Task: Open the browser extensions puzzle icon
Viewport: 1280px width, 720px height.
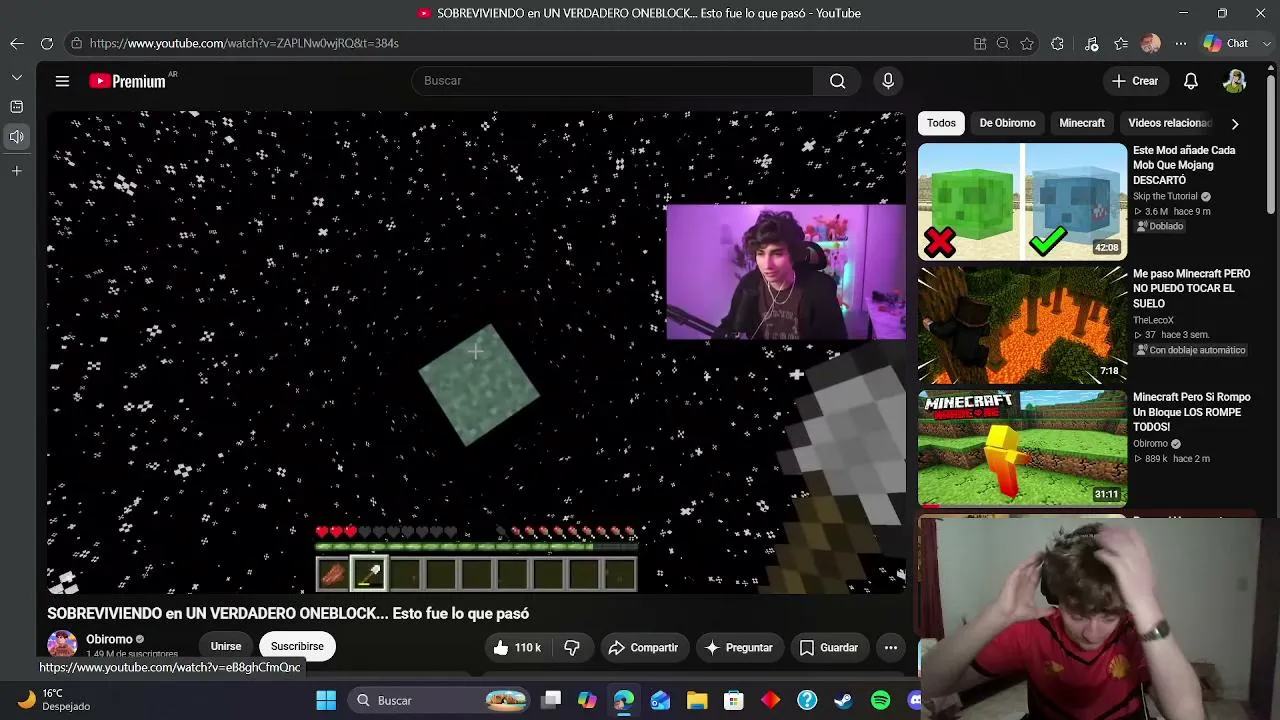Action: pos(1058,43)
